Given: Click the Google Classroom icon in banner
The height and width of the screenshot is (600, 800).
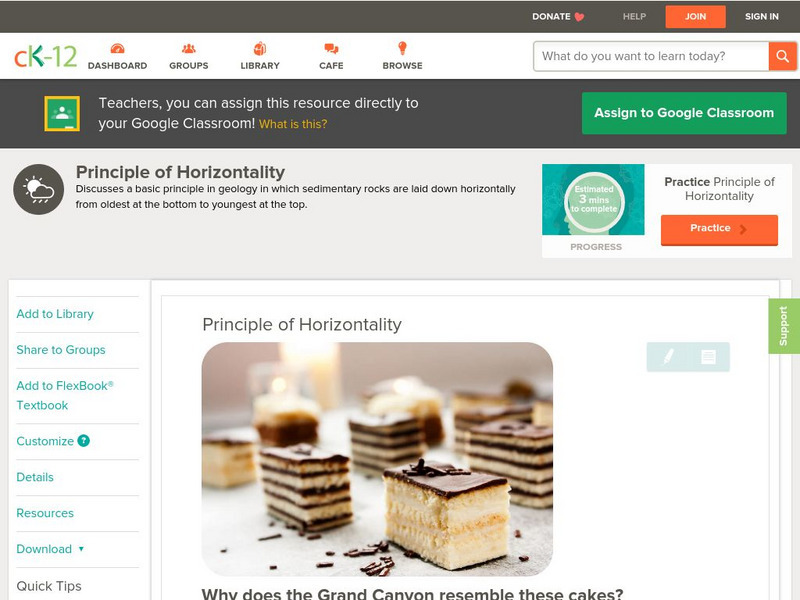Looking at the screenshot, I should 62,113.
